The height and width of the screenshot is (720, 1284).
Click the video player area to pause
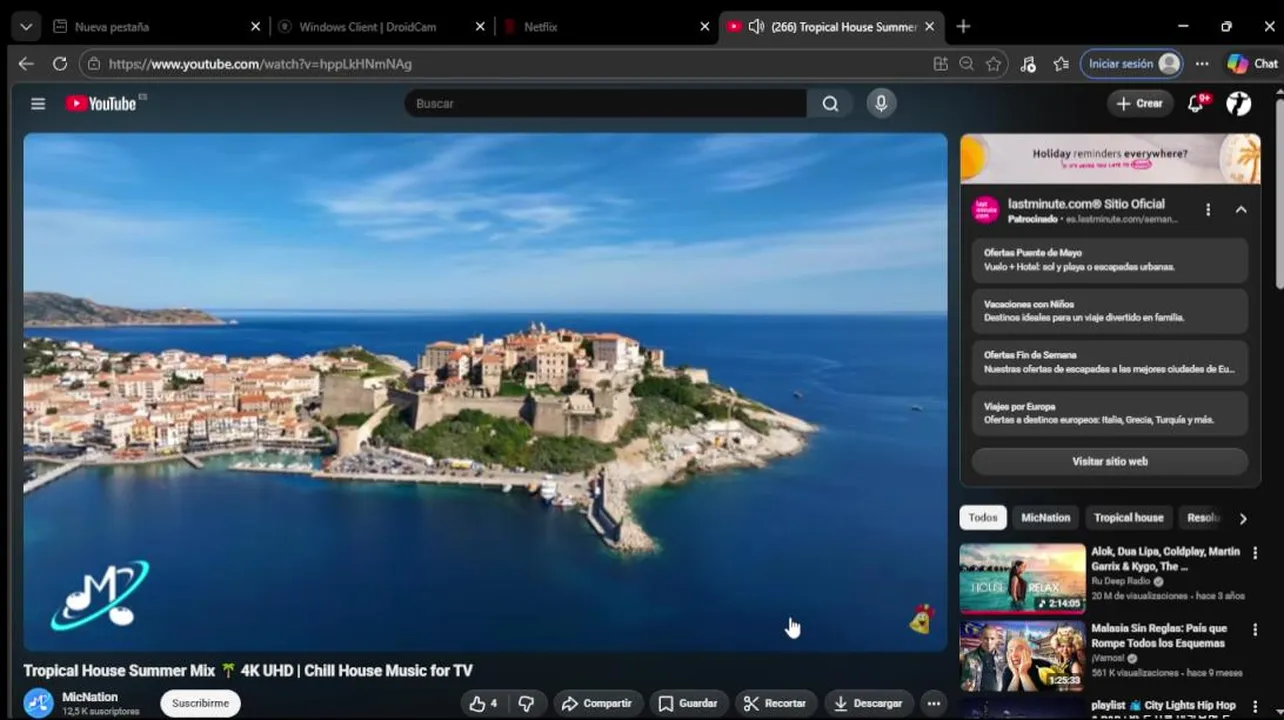click(x=485, y=392)
